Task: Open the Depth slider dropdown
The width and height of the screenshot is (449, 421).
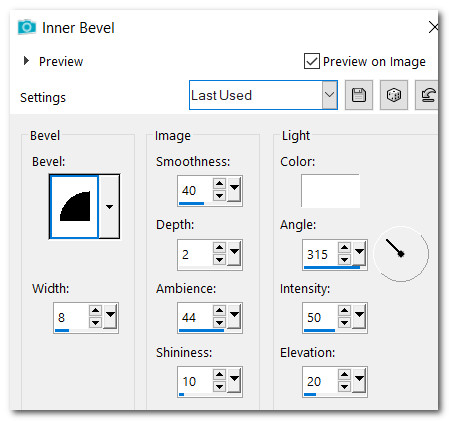Action: [x=234, y=253]
